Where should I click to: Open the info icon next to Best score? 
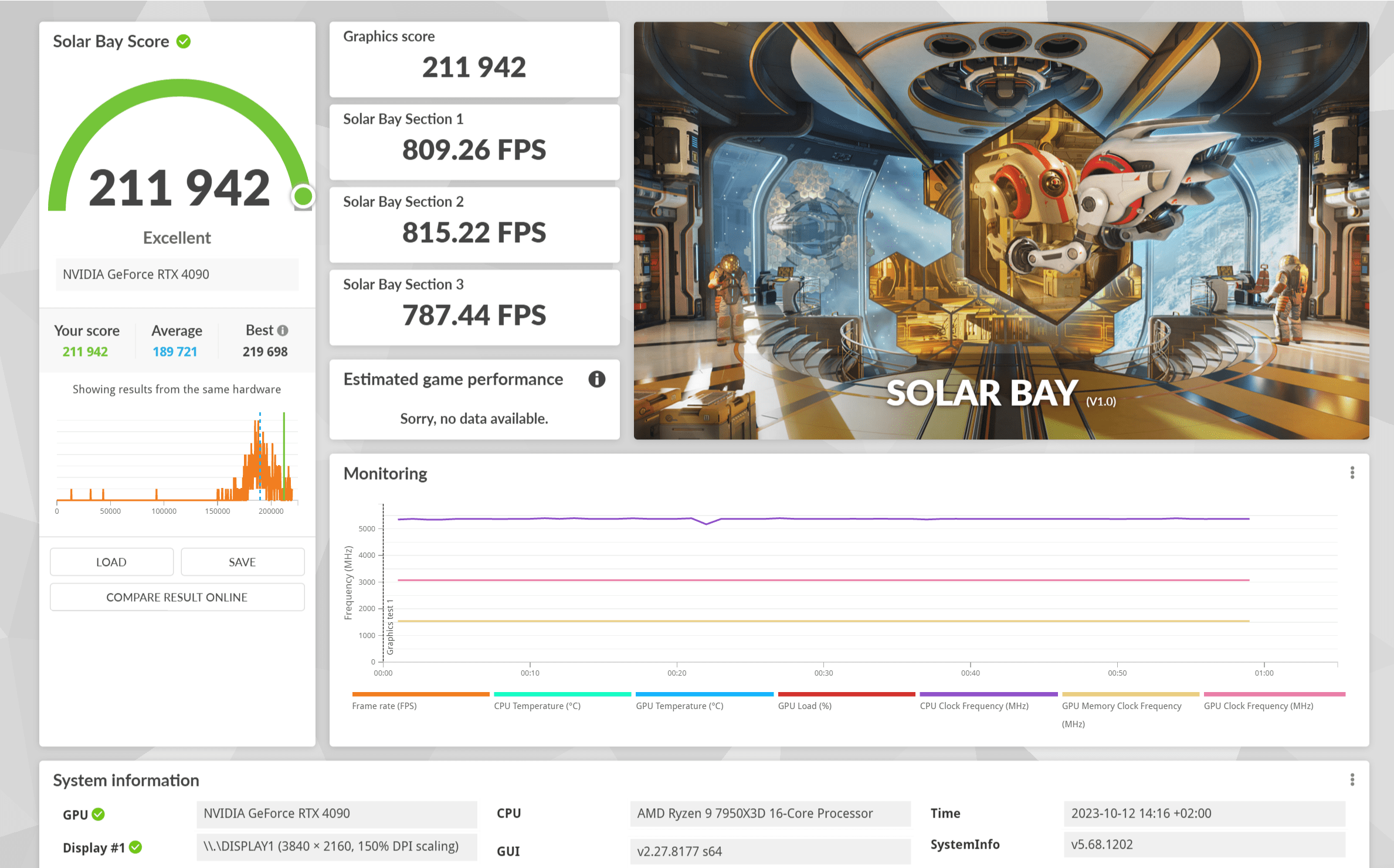[x=283, y=331]
